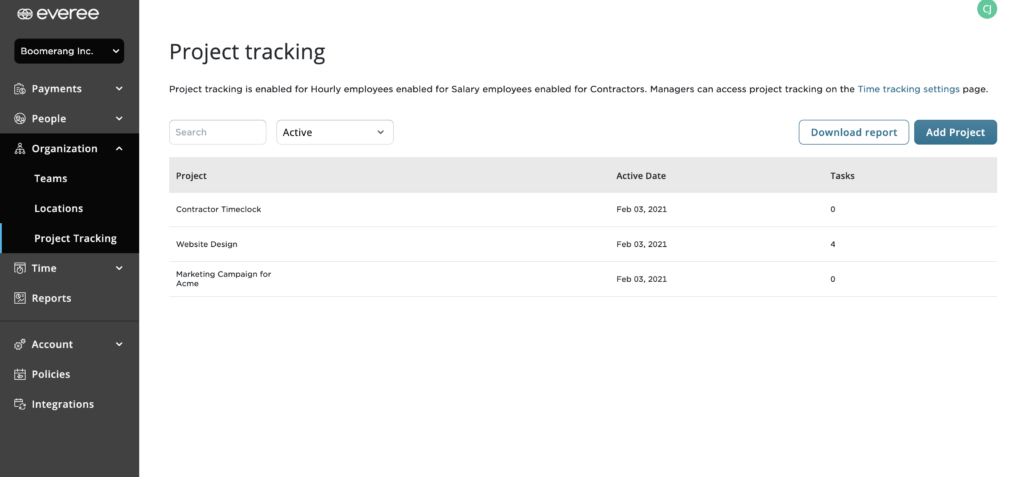Click the Payments sidebar icon
This screenshot has width=1024, height=477.
tap(20, 89)
